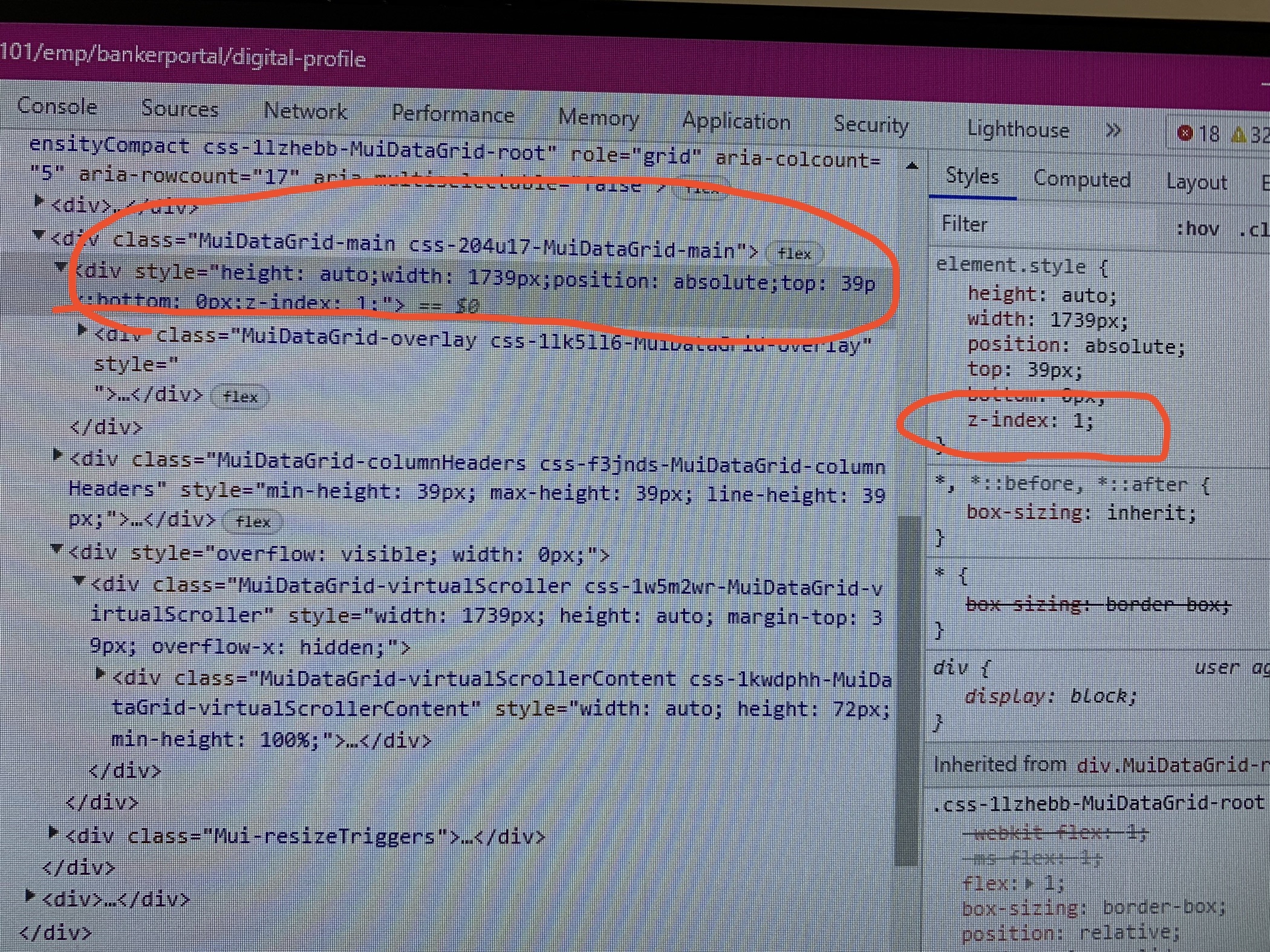Open the Lighthouse tab
The height and width of the screenshot is (952, 1270).
click(x=1018, y=129)
